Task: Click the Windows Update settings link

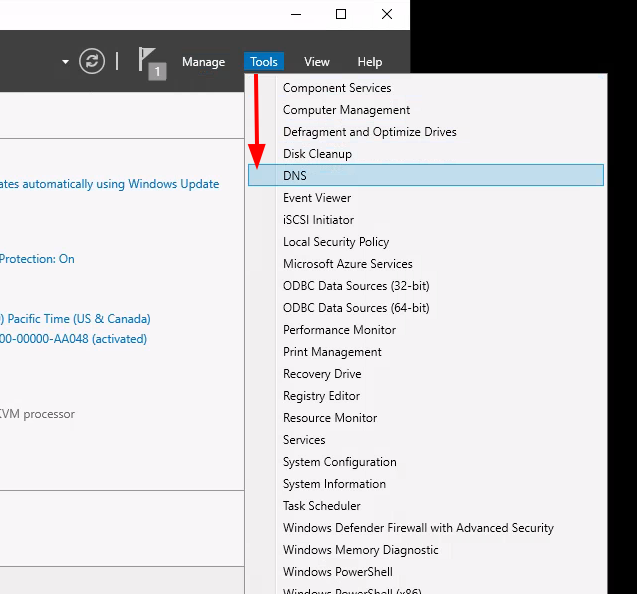Action: [109, 184]
